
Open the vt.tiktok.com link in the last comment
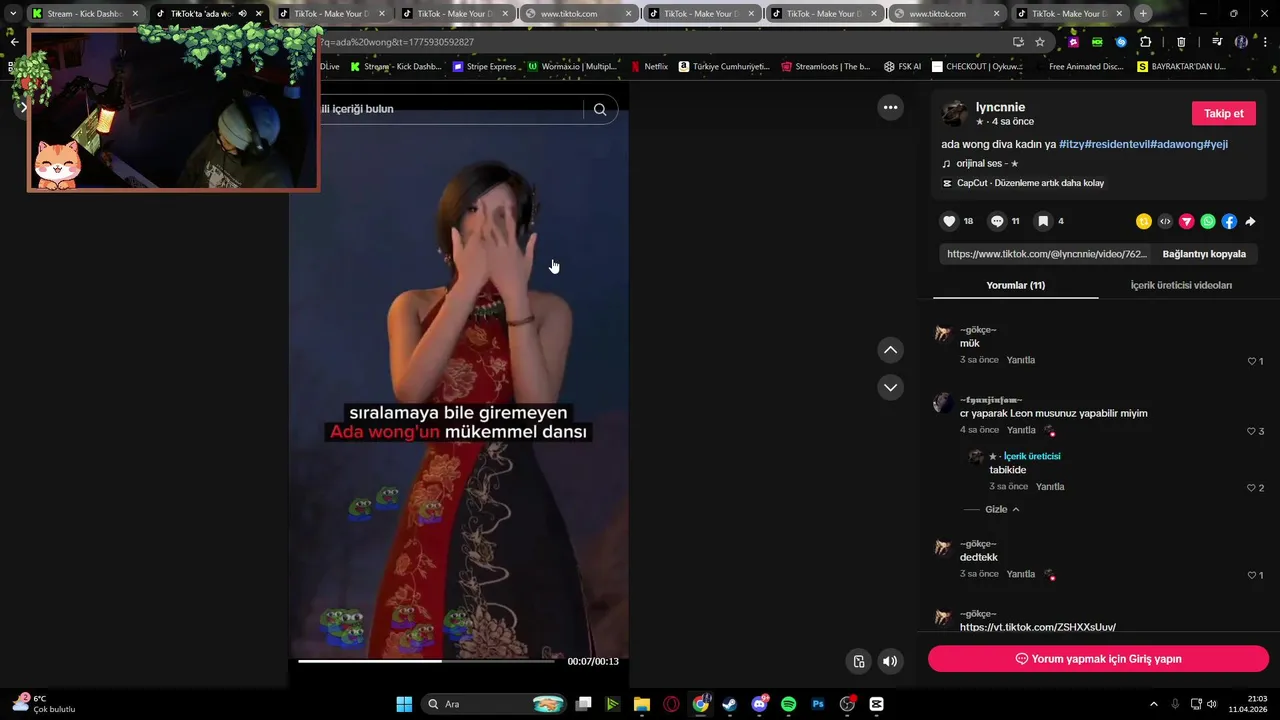1038,627
